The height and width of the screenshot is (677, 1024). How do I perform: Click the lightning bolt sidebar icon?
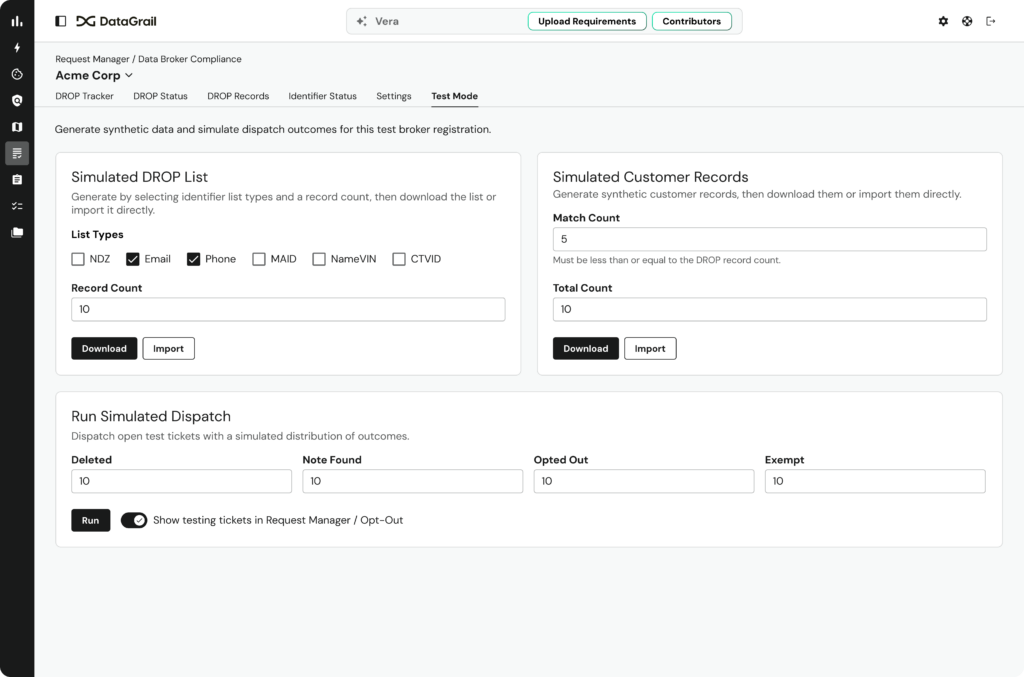(x=17, y=48)
